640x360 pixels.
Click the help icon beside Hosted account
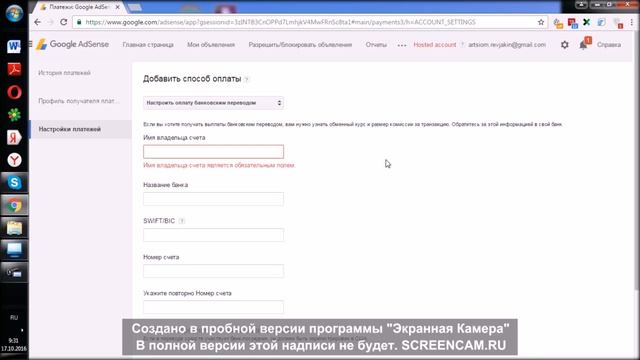tap(462, 44)
